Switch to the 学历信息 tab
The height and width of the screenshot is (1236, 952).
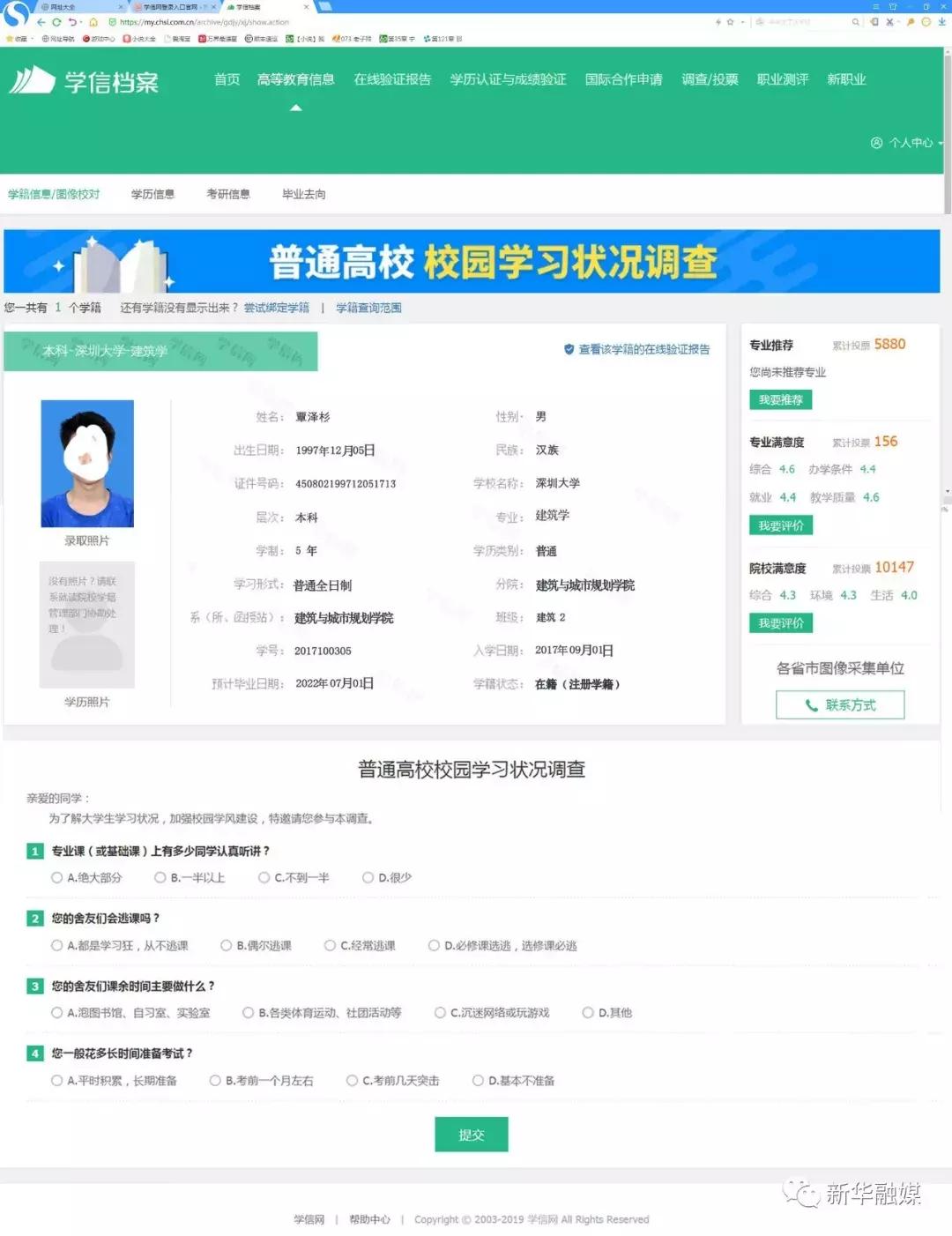pyautogui.click(x=153, y=194)
